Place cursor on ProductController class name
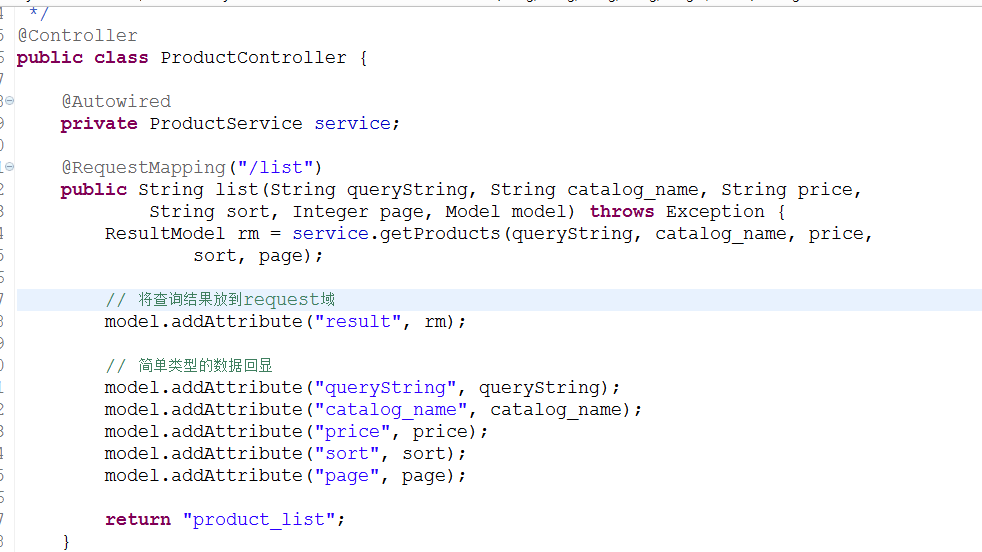This screenshot has height=552, width=982. (x=253, y=58)
